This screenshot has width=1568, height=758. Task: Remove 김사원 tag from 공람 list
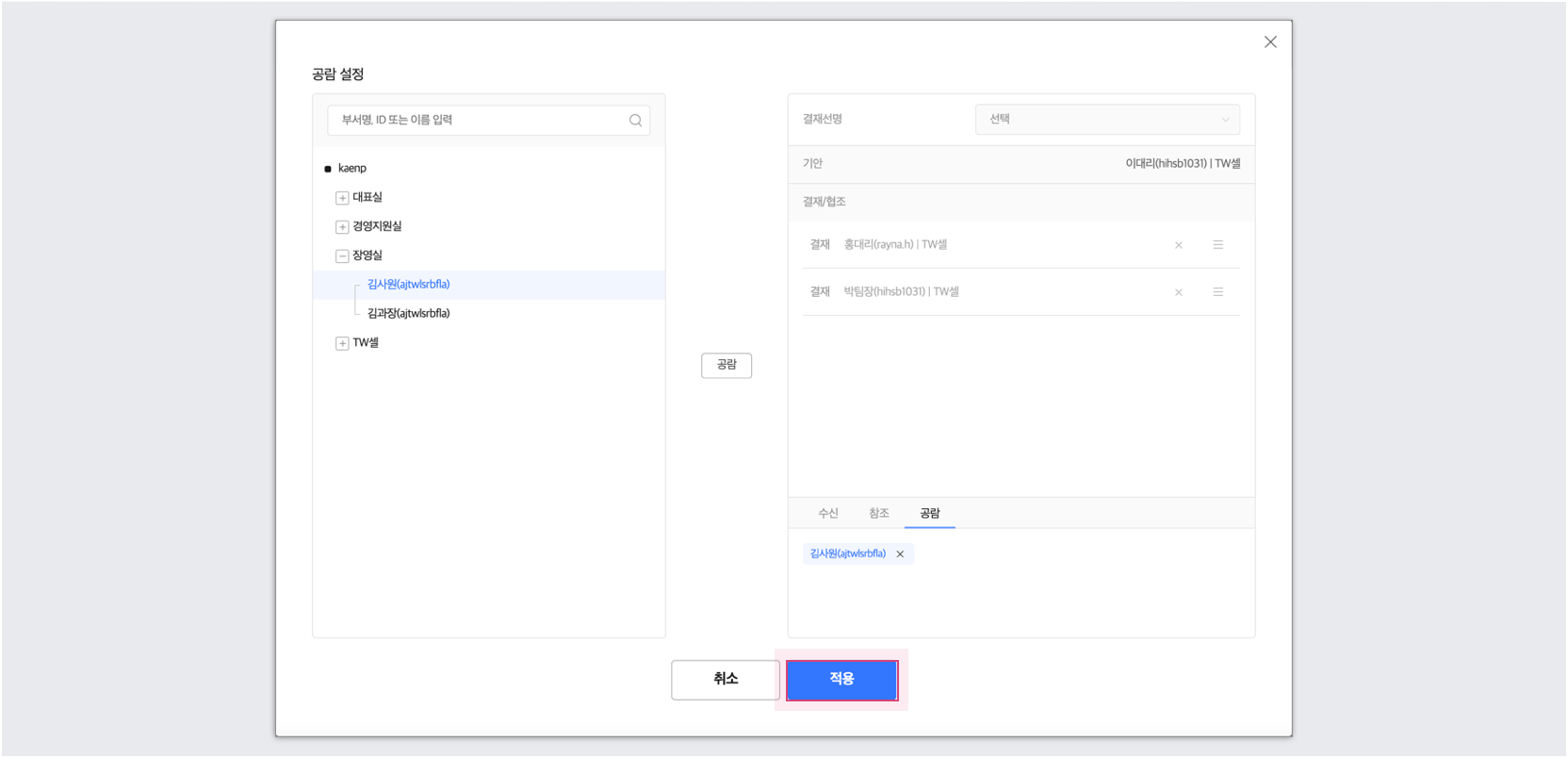coord(900,554)
